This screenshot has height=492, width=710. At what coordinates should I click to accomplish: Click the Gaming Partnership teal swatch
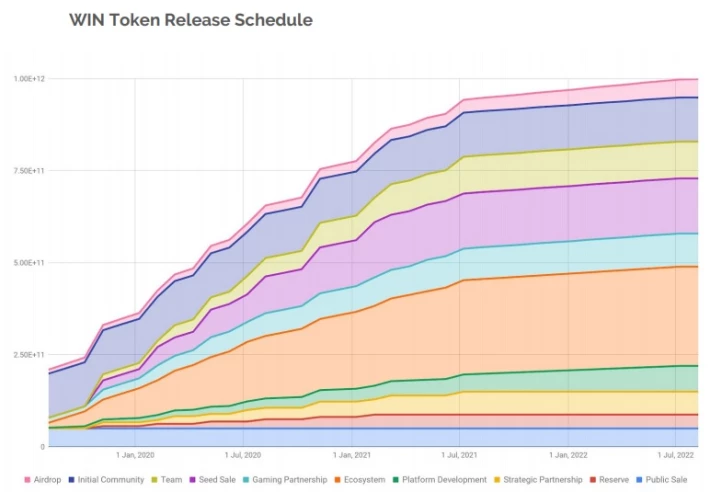(246, 480)
